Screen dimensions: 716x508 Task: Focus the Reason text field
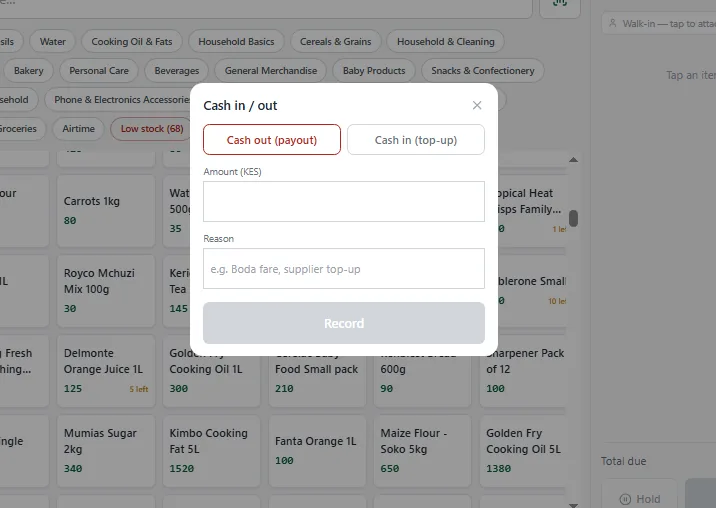pyautogui.click(x=344, y=269)
